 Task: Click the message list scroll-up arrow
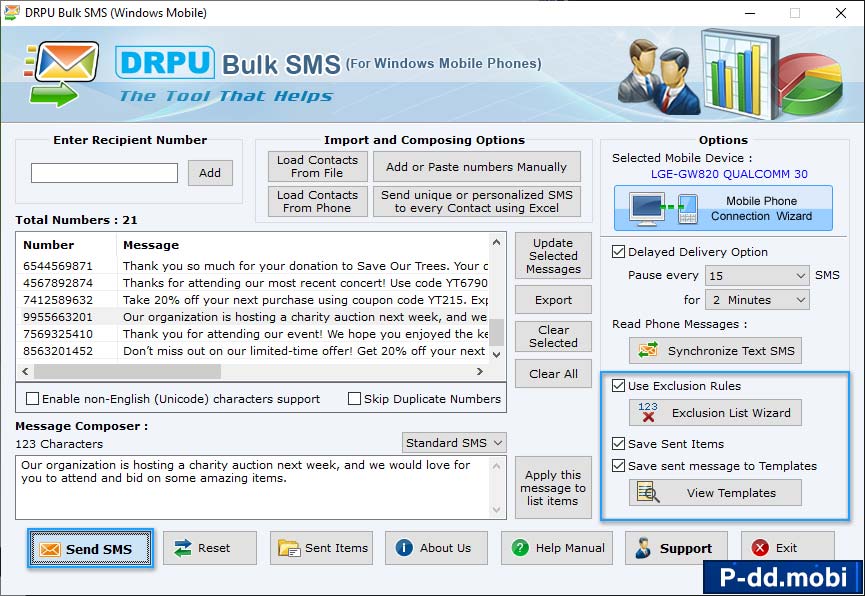pos(496,242)
